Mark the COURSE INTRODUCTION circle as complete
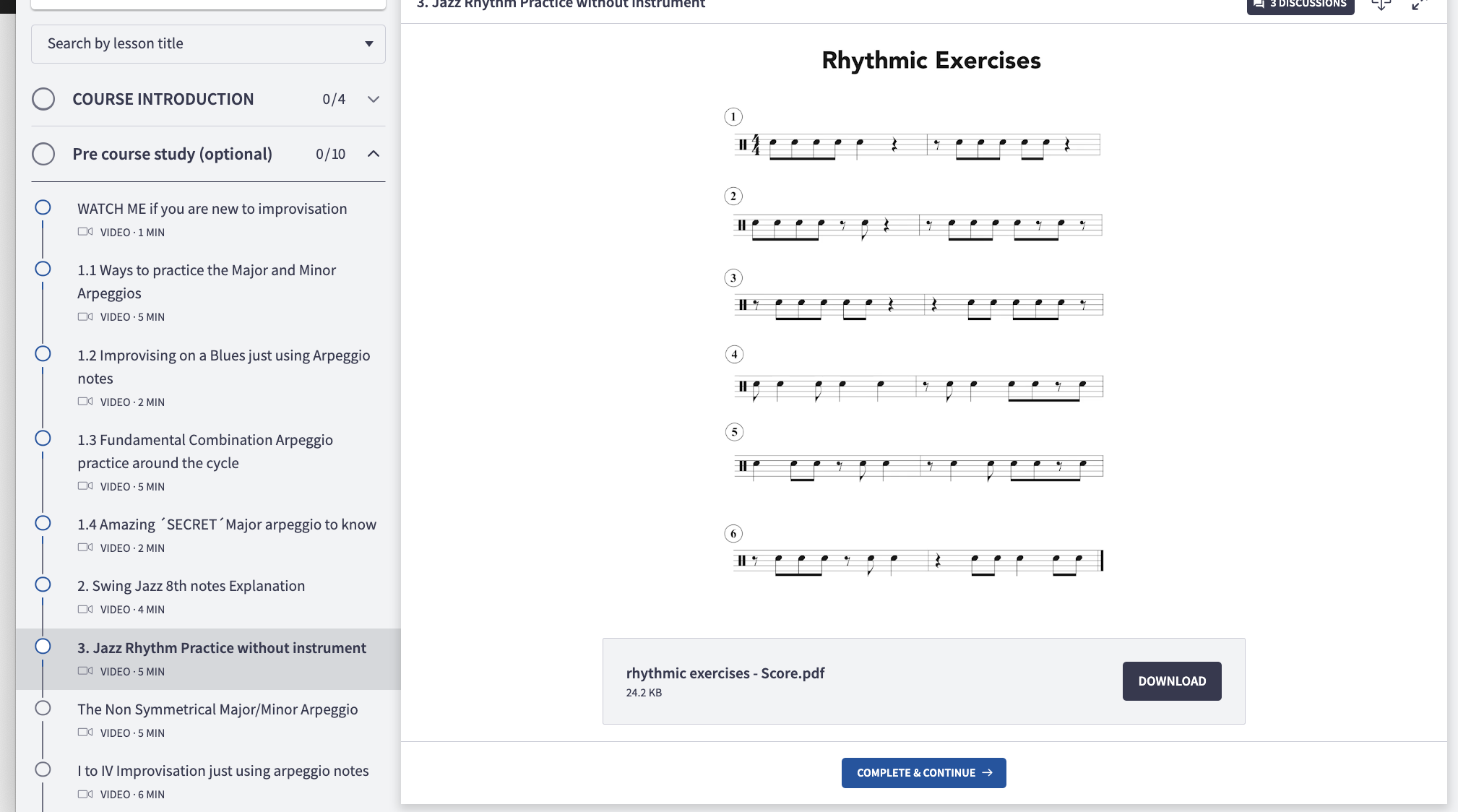 click(43, 99)
